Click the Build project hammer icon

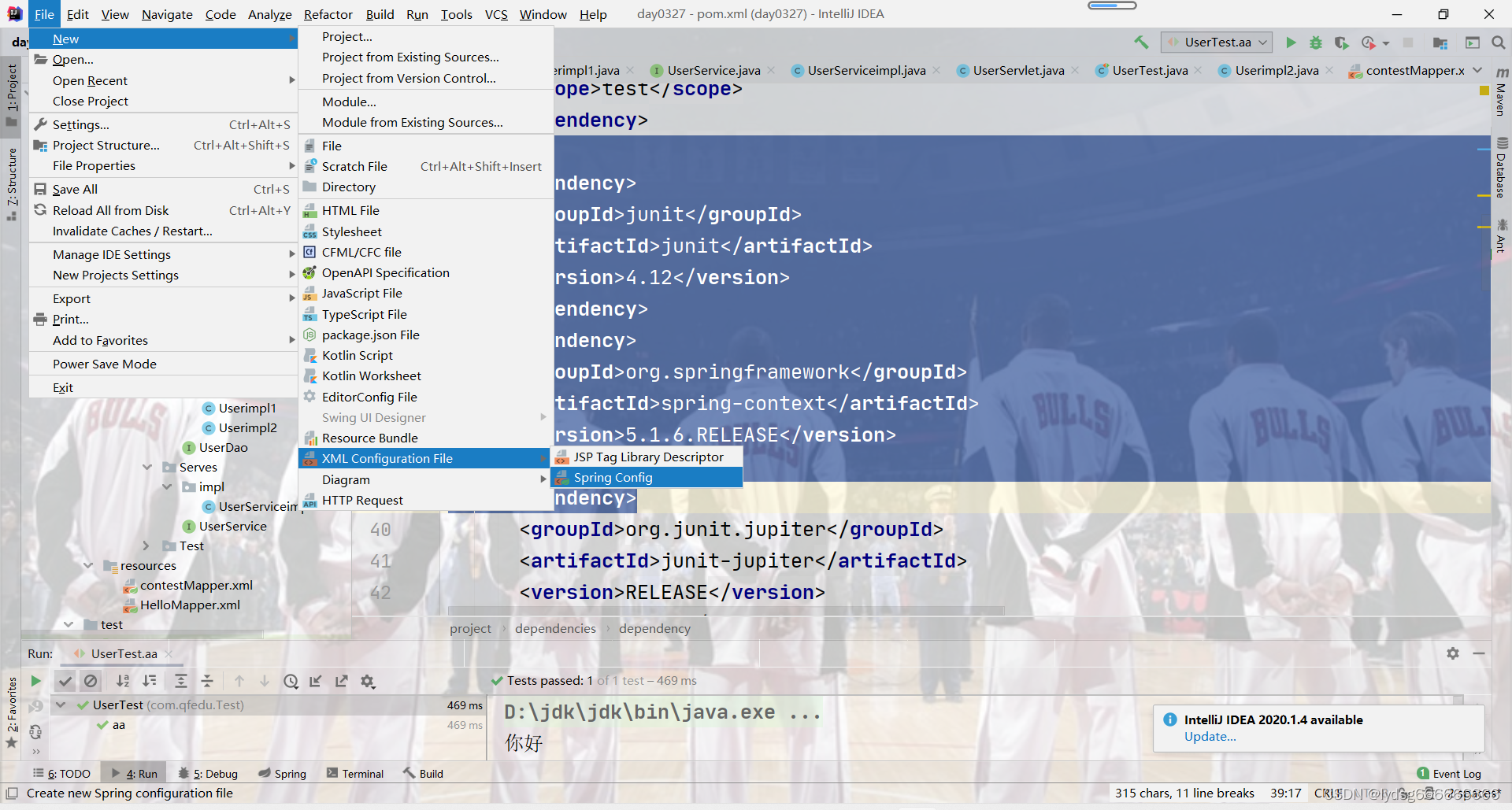(1140, 43)
